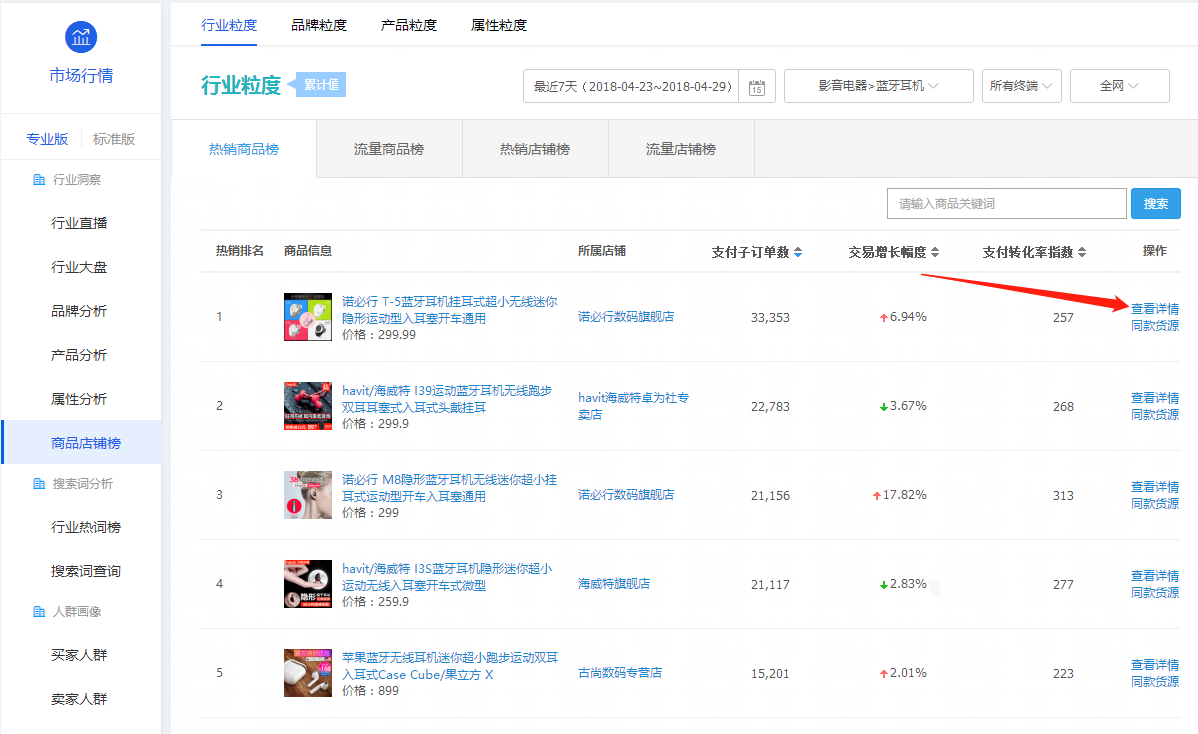
Task: Select the 流量商品榜 tab
Action: 389,149
